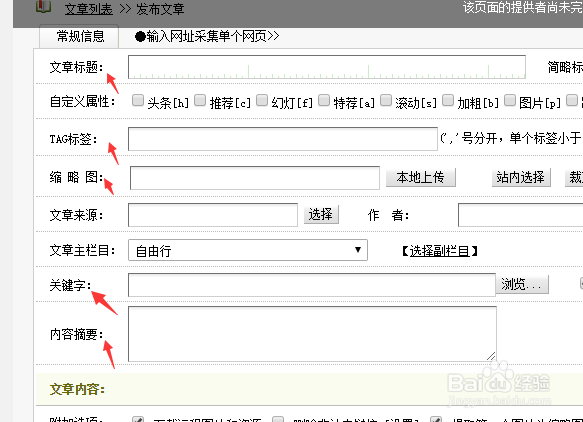Click the 本地上传 button

[421, 178]
